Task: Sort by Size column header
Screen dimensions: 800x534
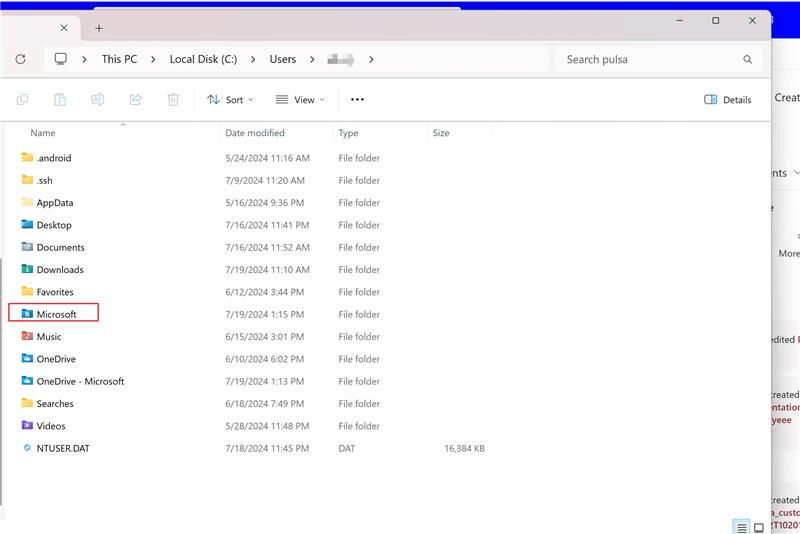Action: pos(441,133)
